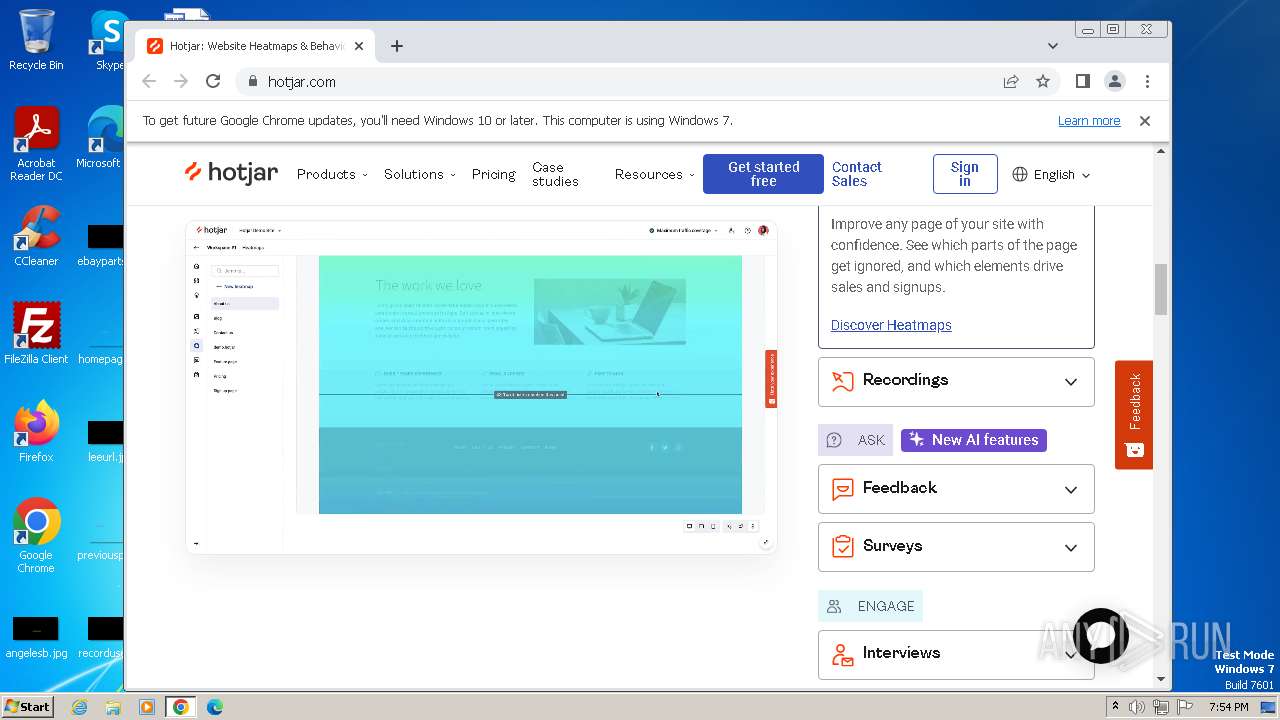Open the chat widget bubble
Viewport: 1280px width, 720px height.
tap(1101, 636)
